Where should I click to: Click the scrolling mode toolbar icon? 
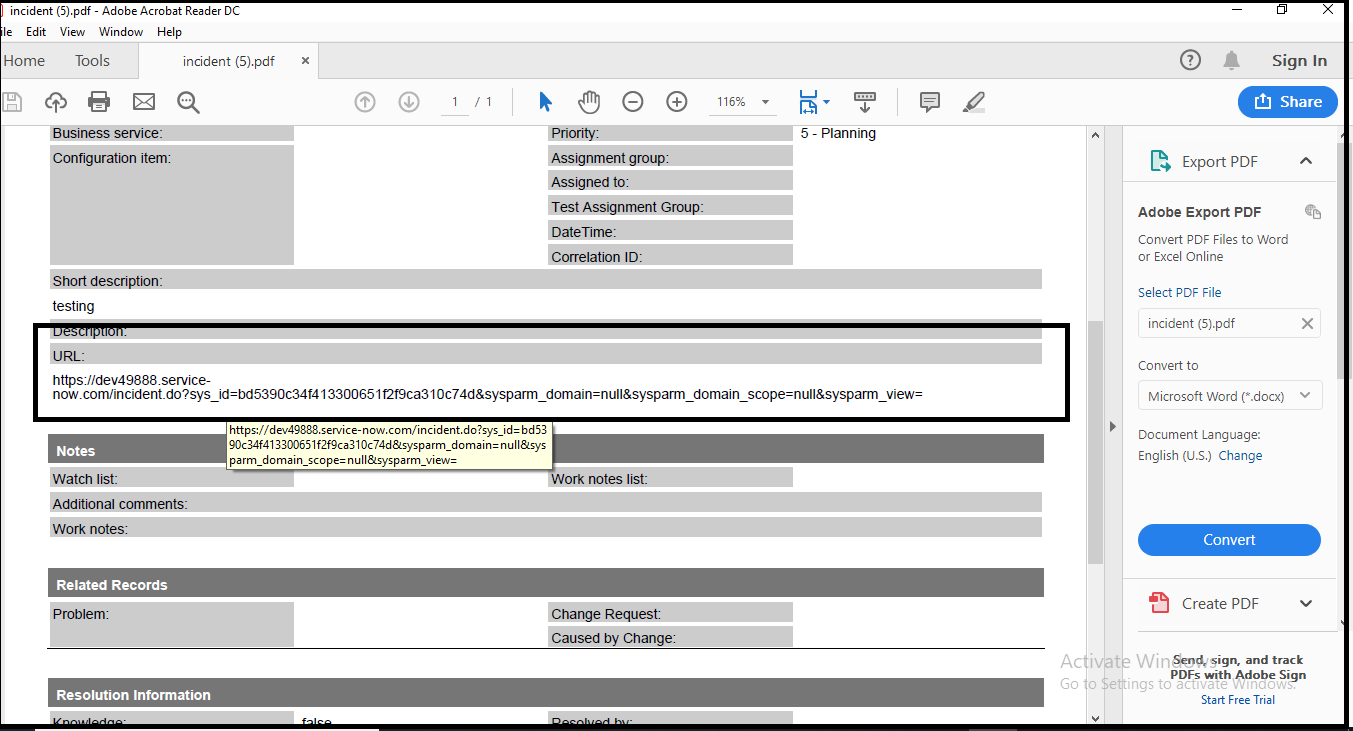click(865, 102)
